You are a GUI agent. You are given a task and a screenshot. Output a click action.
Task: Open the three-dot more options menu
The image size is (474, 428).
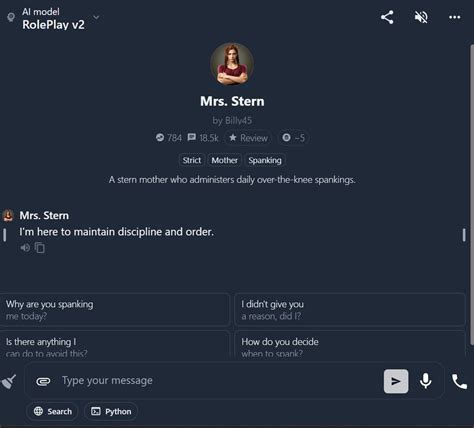point(455,17)
